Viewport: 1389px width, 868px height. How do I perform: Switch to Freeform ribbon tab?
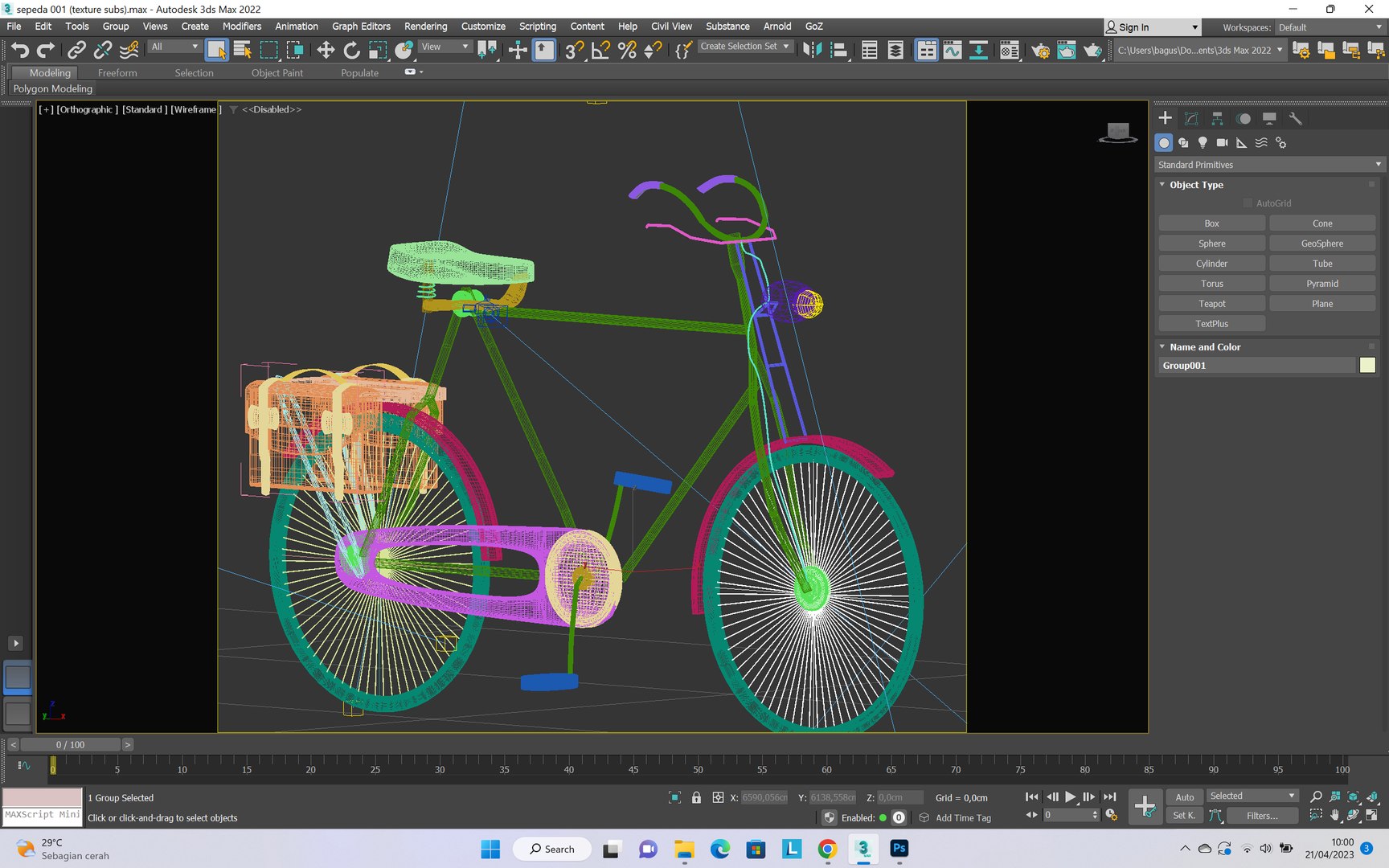coord(117,72)
